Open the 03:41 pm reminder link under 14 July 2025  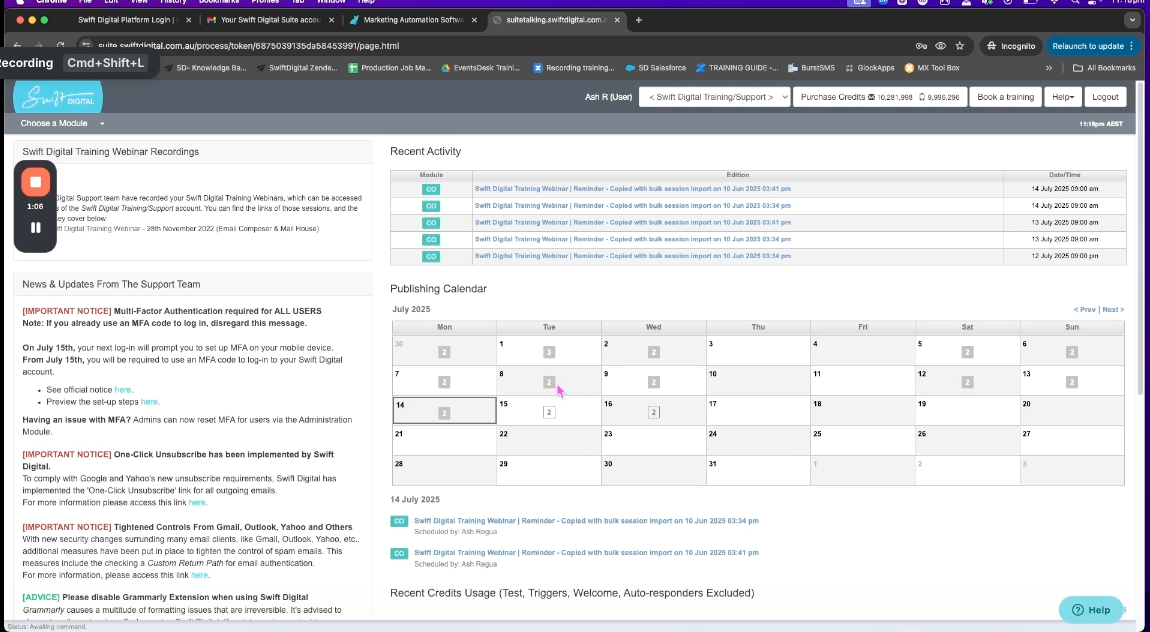[586, 553]
